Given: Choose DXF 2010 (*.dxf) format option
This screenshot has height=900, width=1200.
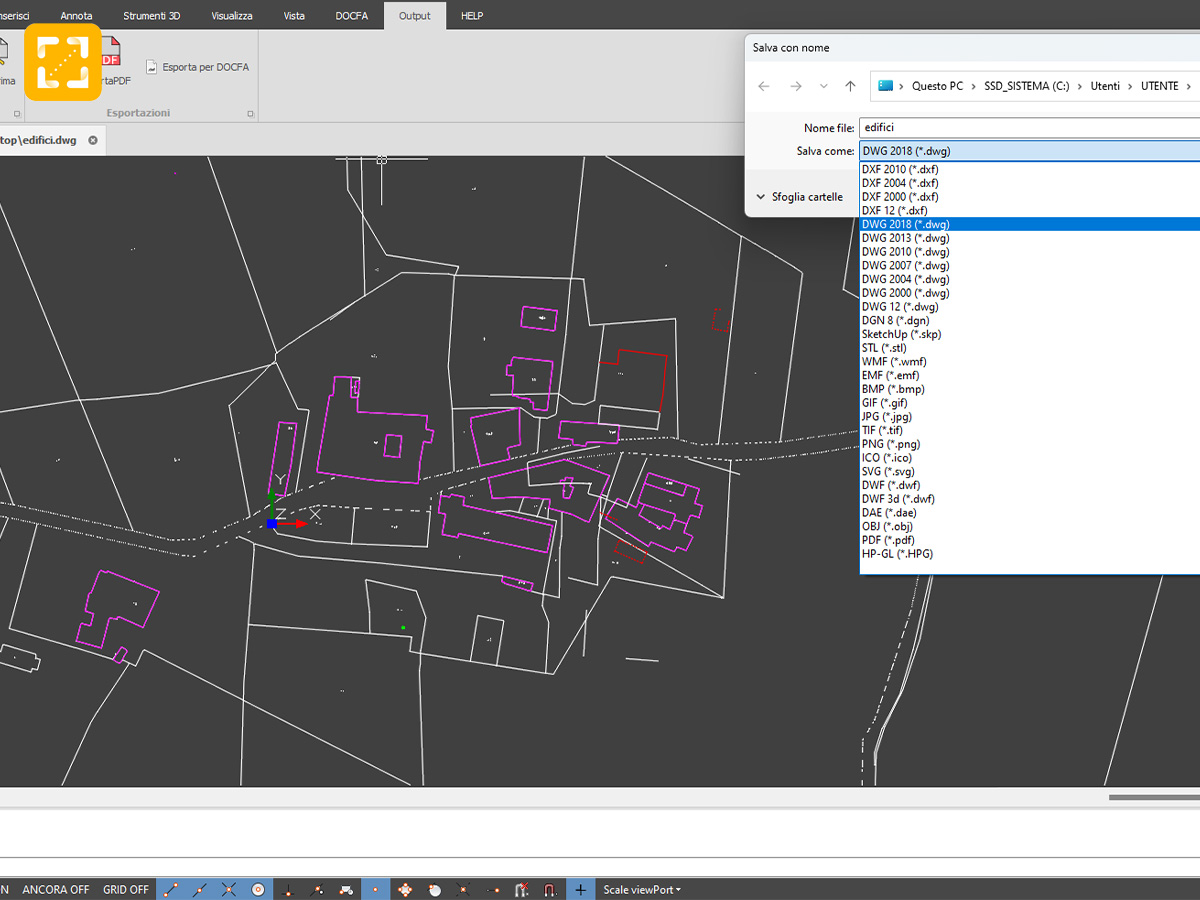Looking at the screenshot, I should click(x=900, y=169).
